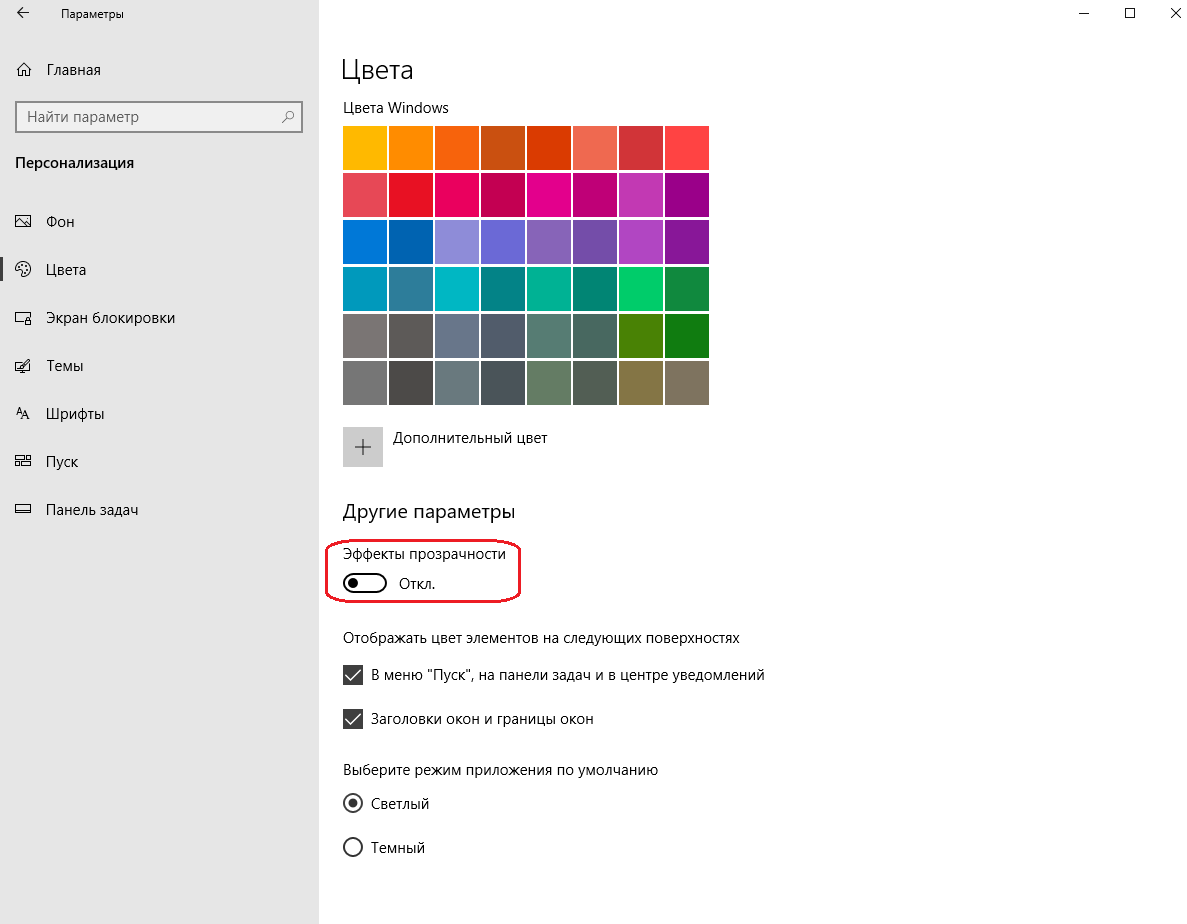Click the Цвета Windows label
Viewport: 1187px width, 924px height.
coord(396,107)
